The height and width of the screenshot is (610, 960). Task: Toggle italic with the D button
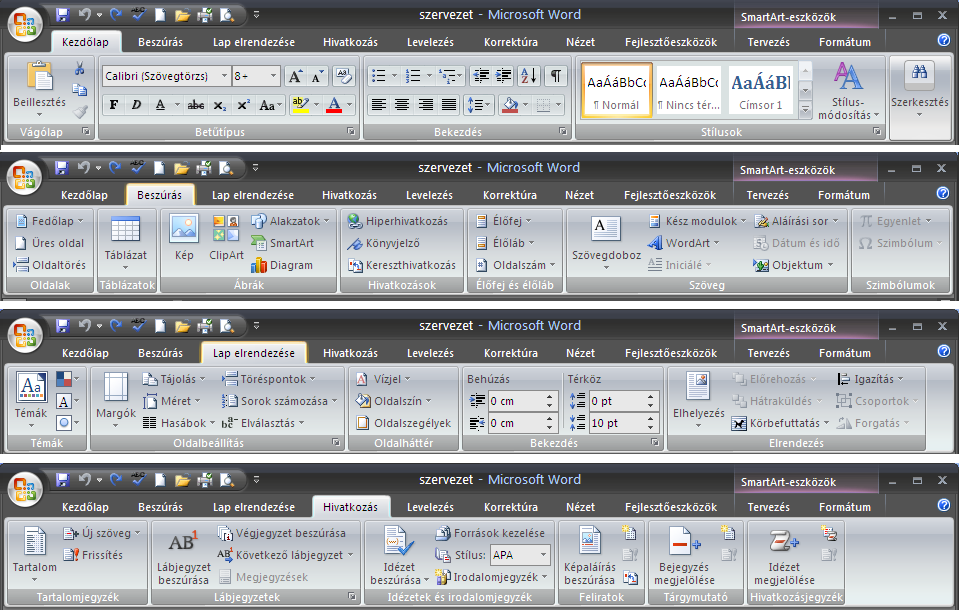coord(136,105)
